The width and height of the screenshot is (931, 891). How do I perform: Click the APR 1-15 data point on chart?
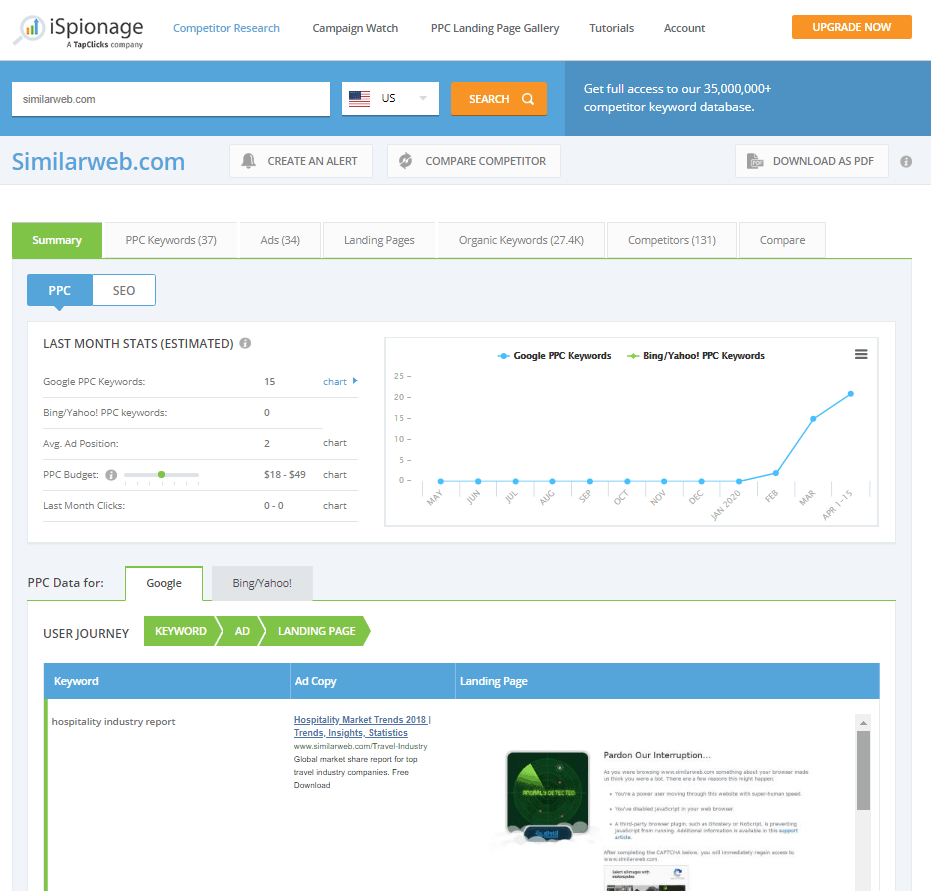[851, 394]
